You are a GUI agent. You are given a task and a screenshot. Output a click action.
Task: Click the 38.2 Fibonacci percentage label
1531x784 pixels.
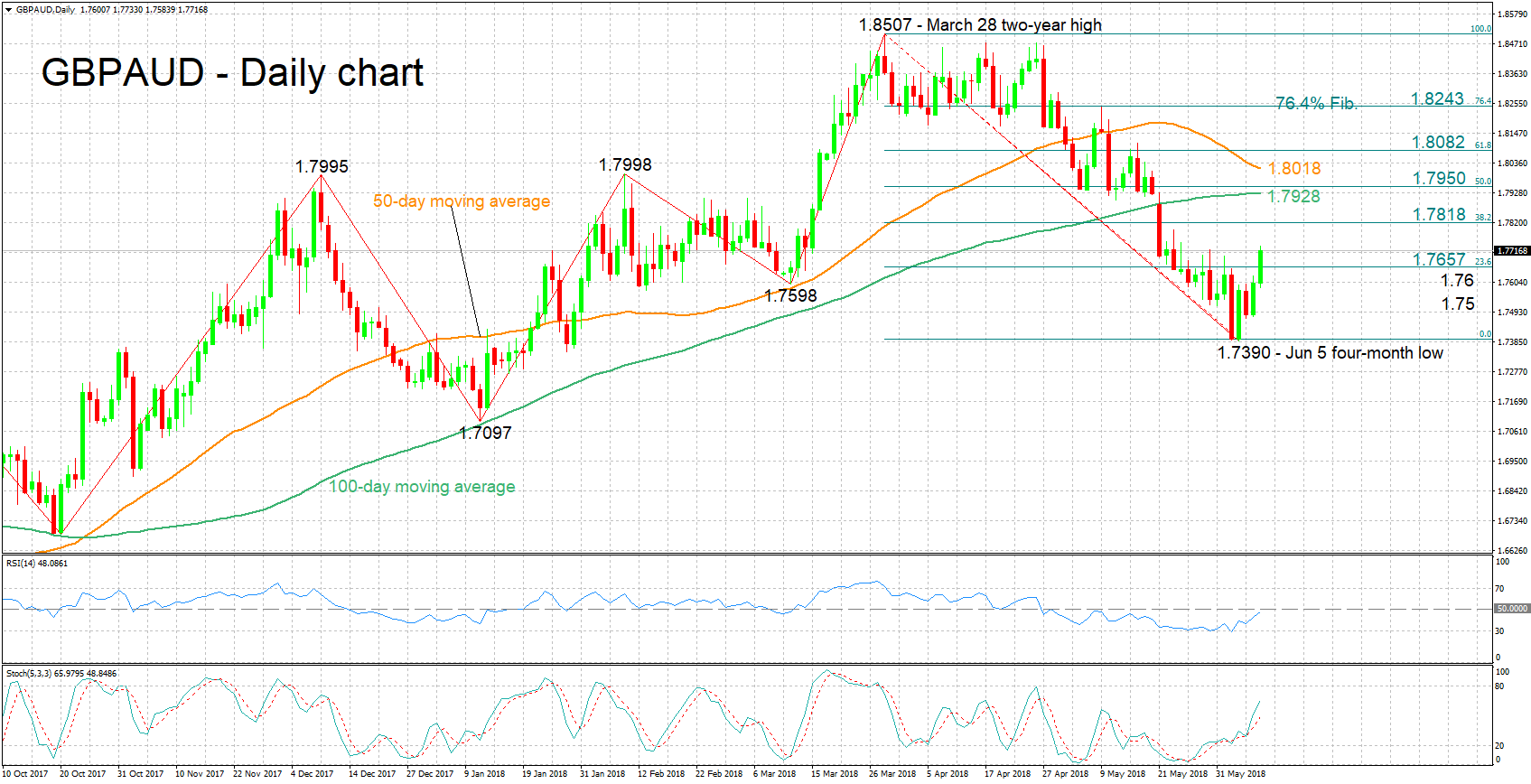[1483, 217]
